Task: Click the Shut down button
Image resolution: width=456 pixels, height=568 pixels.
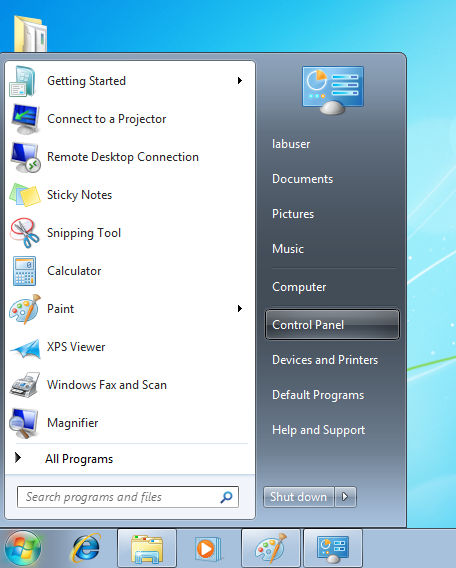Action: point(298,497)
